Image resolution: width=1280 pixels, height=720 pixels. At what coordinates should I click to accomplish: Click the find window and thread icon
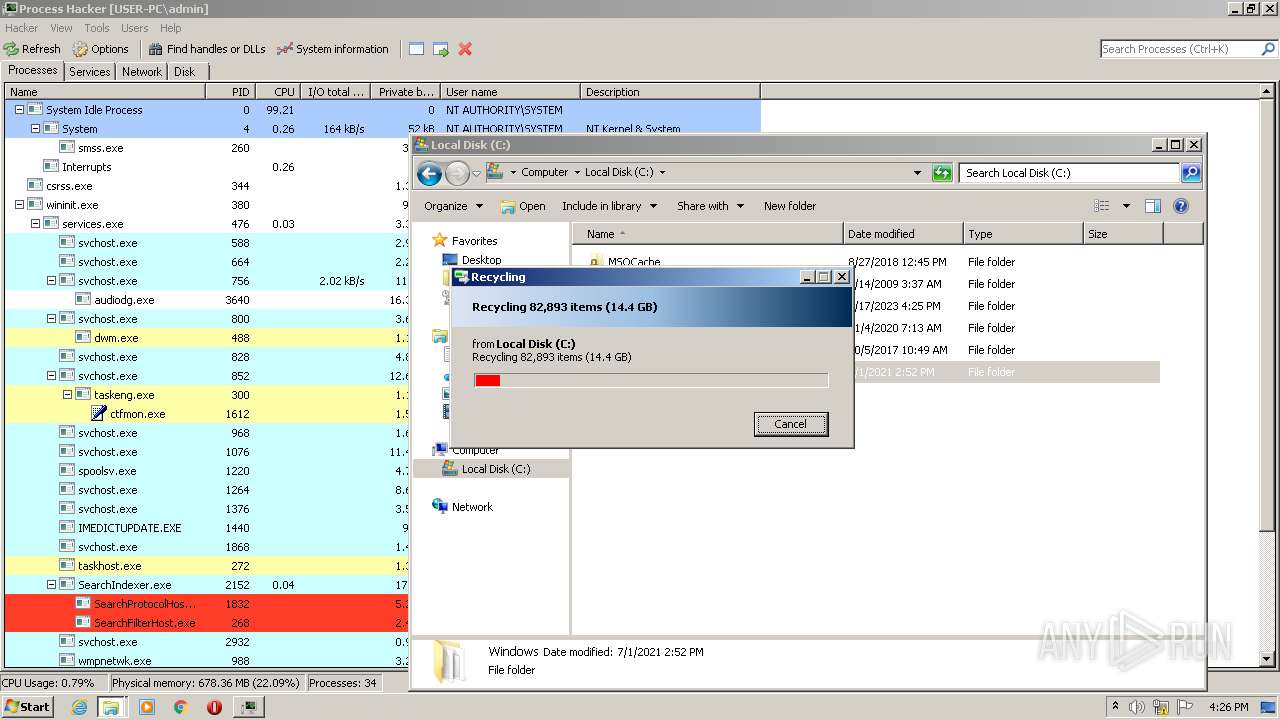pos(441,48)
